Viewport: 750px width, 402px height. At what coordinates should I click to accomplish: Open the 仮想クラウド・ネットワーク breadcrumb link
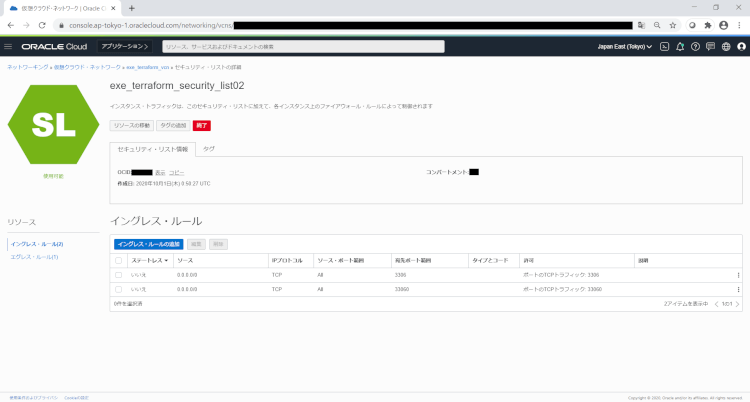[x=87, y=67]
